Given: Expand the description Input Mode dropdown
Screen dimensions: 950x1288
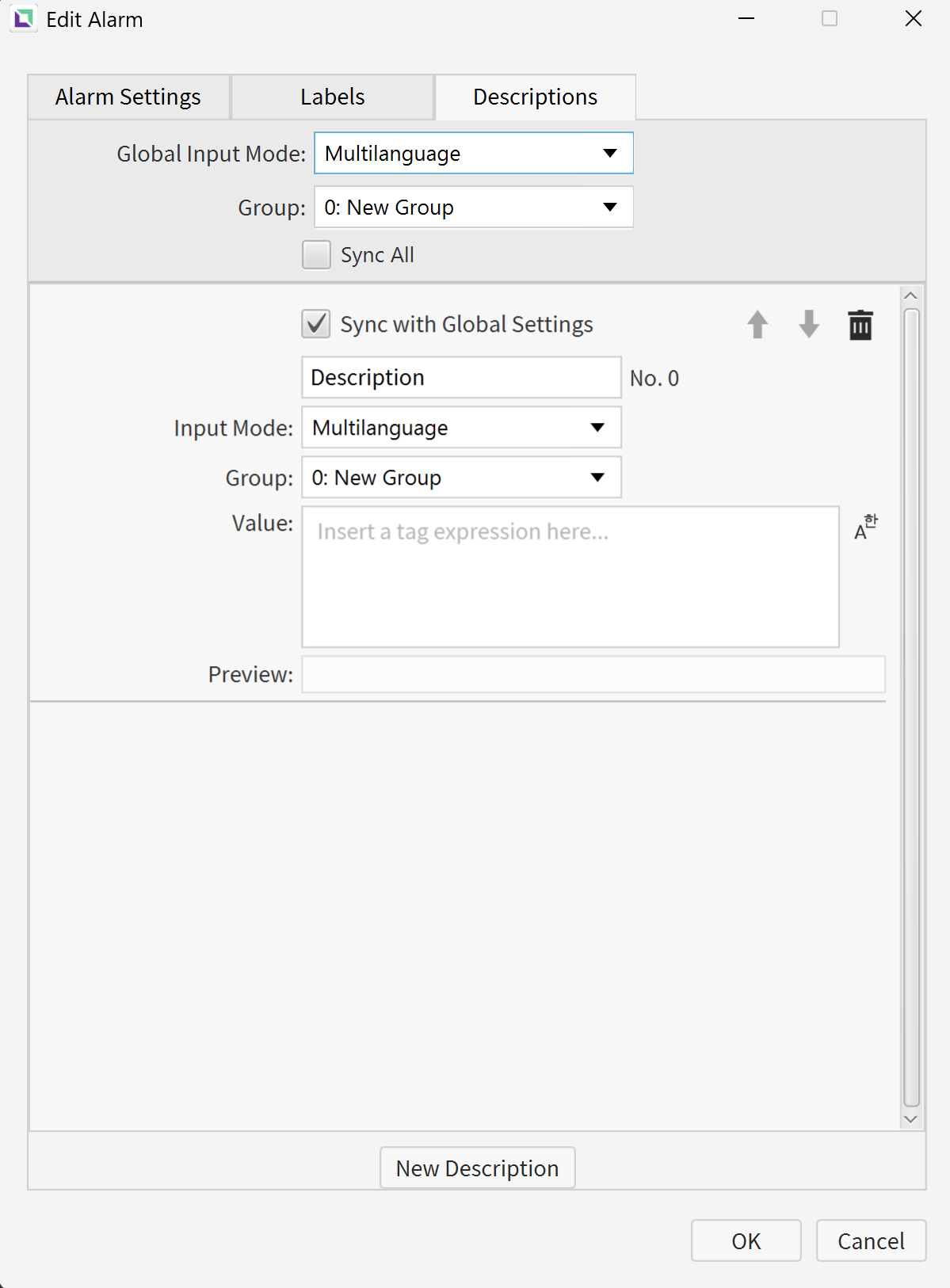Looking at the screenshot, I should [x=461, y=428].
